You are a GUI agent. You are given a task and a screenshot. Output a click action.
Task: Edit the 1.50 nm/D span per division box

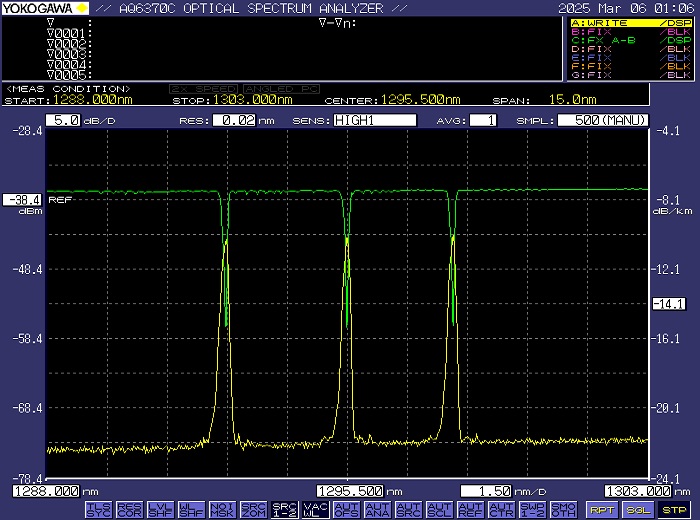pyautogui.click(x=486, y=491)
